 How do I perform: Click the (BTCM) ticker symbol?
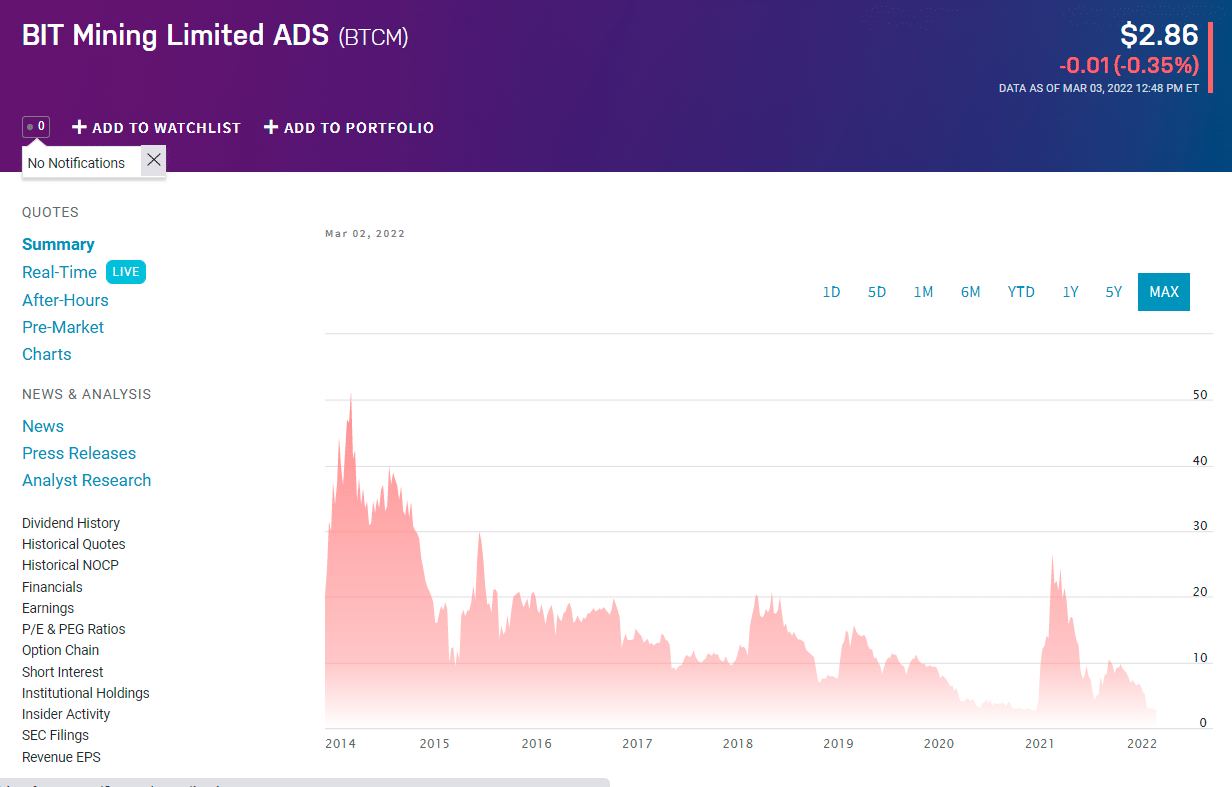point(373,38)
